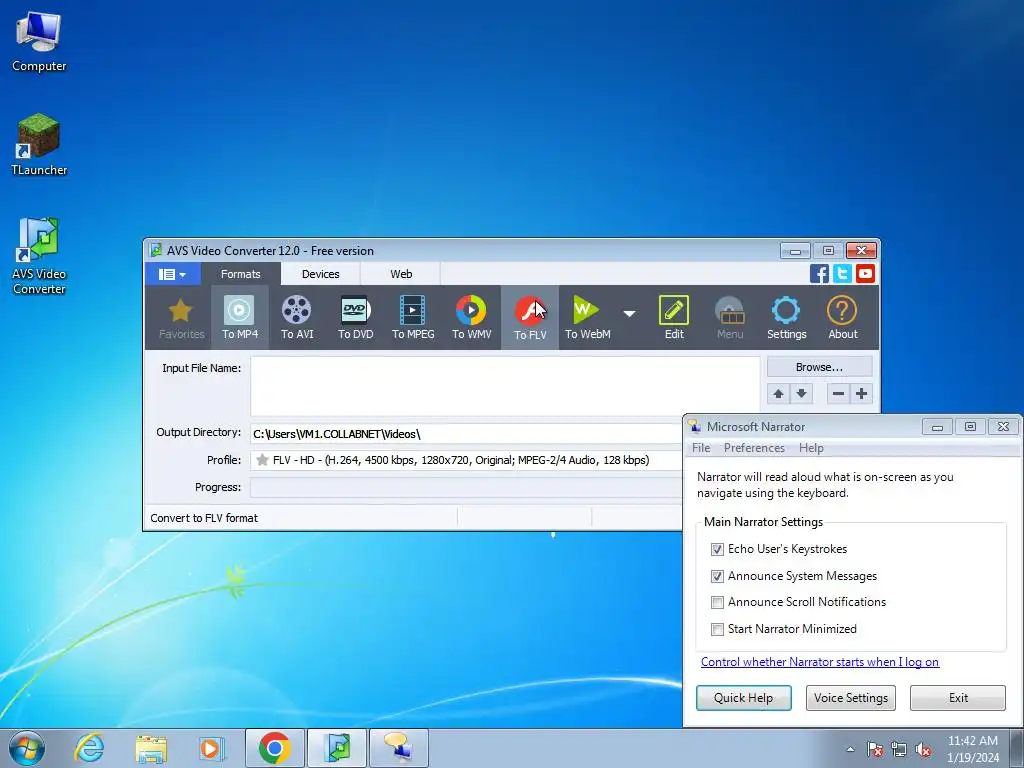Click the Output Directory path field

pyautogui.click(x=465, y=434)
